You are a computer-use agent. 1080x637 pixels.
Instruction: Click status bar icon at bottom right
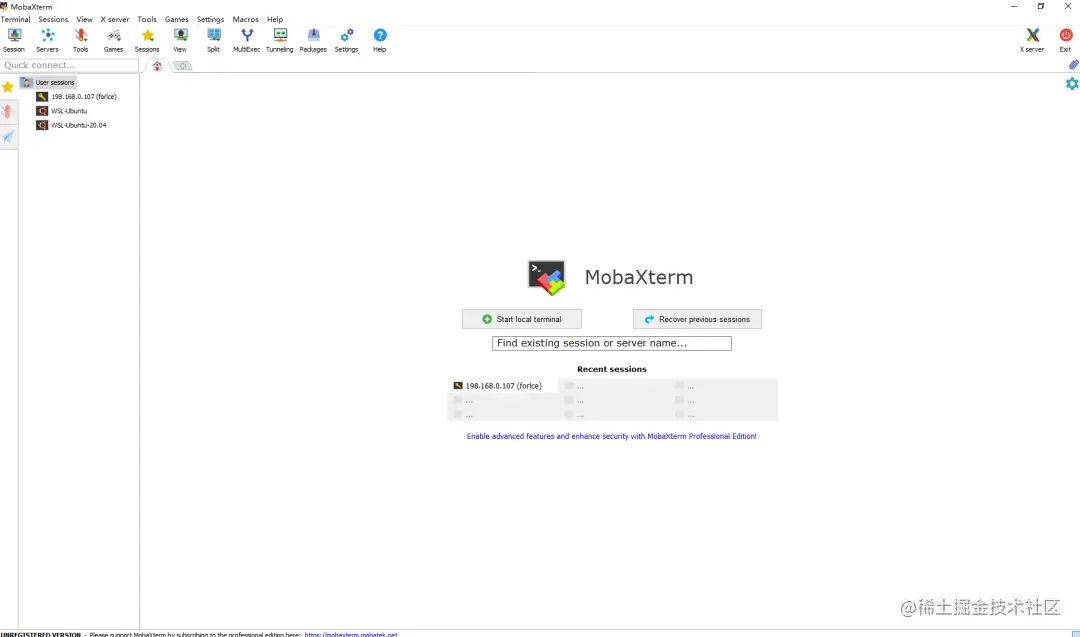(1075, 634)
